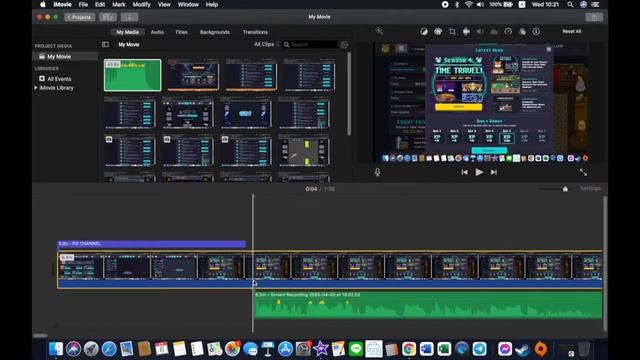Open the Window menu

tap(188, 4)
